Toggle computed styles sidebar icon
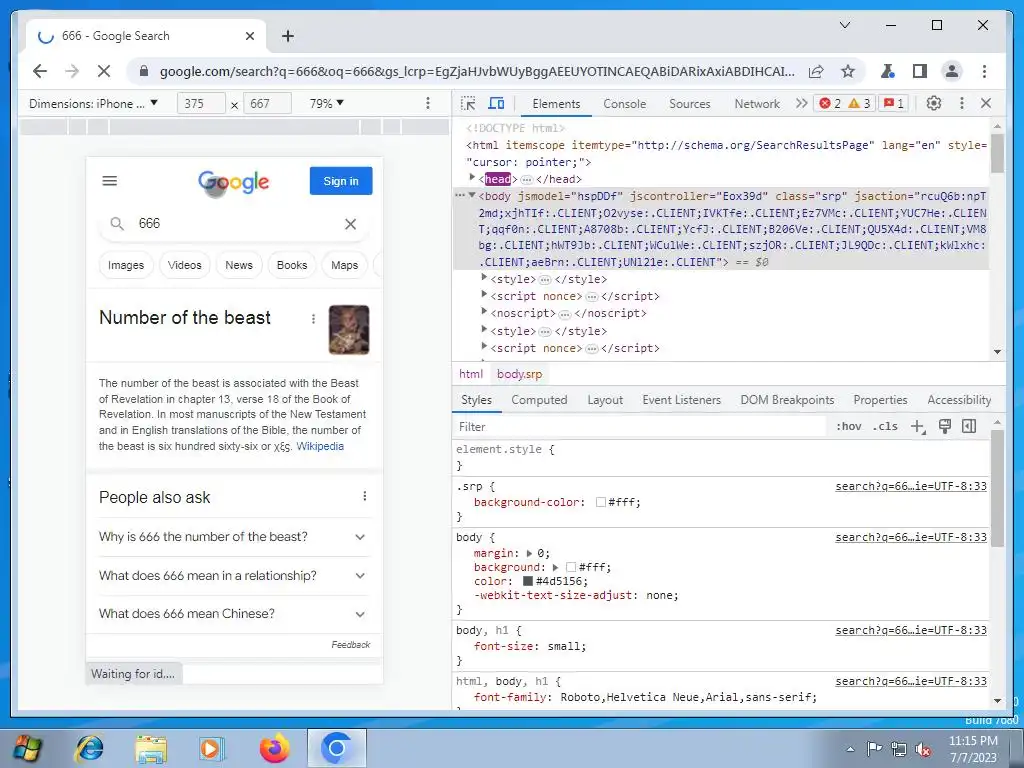Viewport: 1024px width, 768px height. click(x=969, y=426)
